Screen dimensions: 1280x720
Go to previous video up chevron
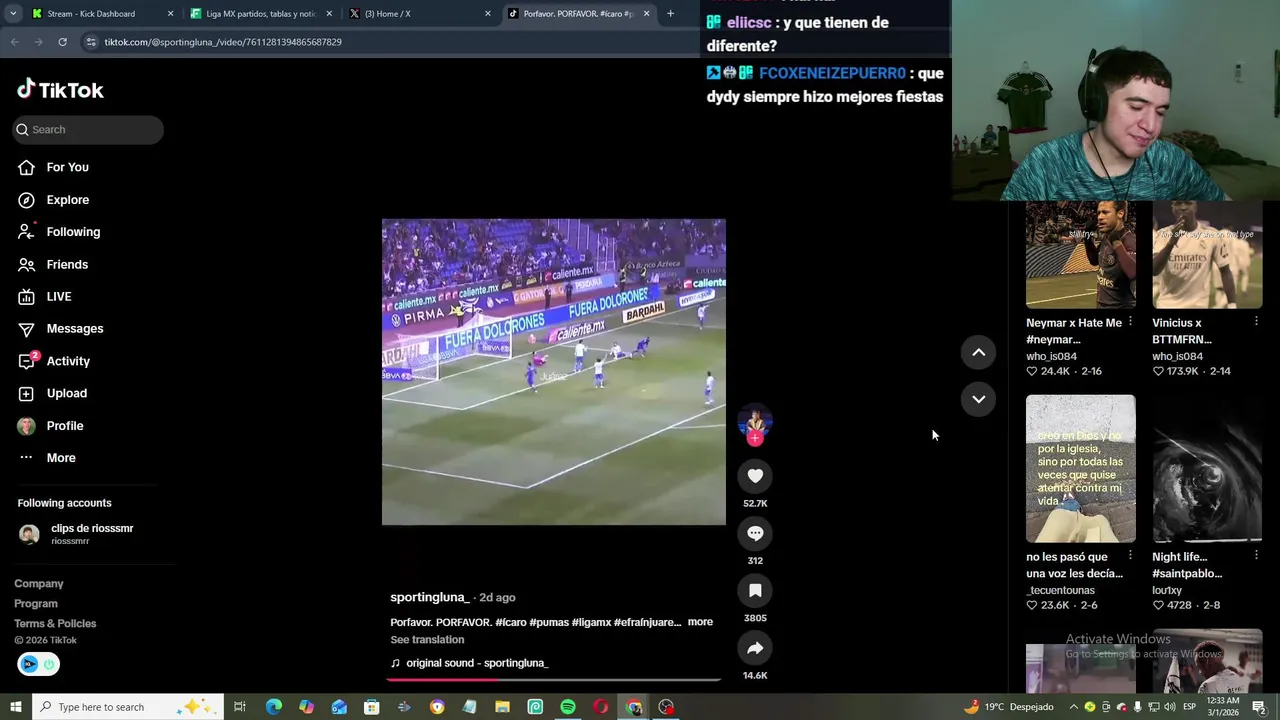(978, 352)
